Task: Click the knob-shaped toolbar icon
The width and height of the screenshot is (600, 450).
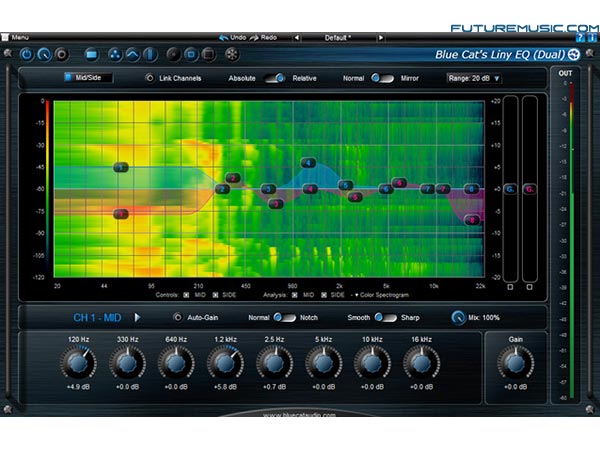Action: [x=44, y=55]
